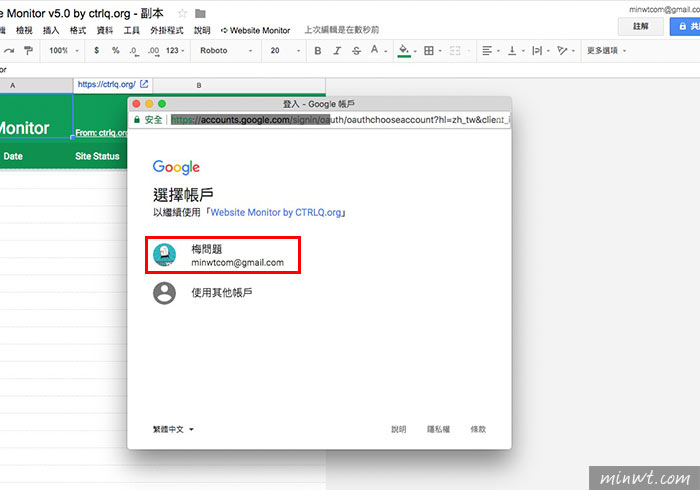Click the minwtcom account avatar

pos(164,255)
